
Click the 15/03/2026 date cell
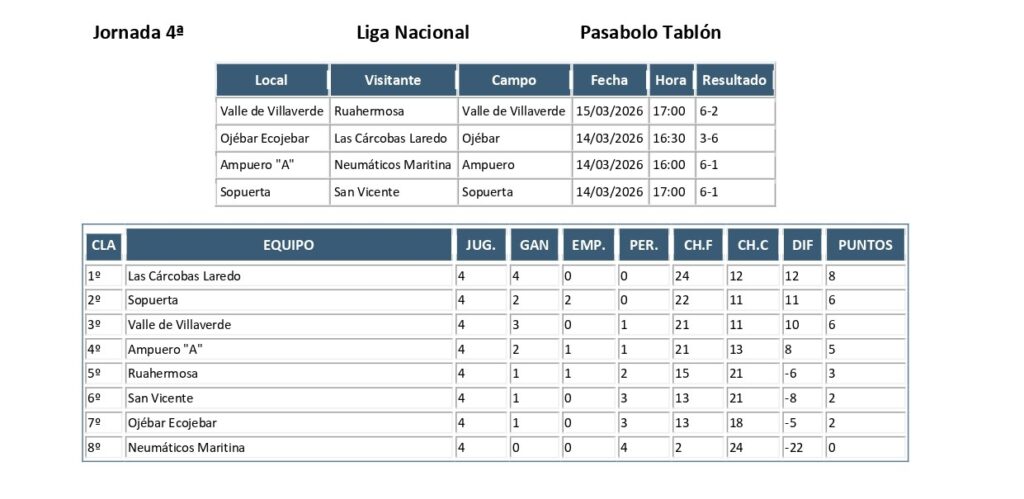pyautogui.click(x=610, y=111)
